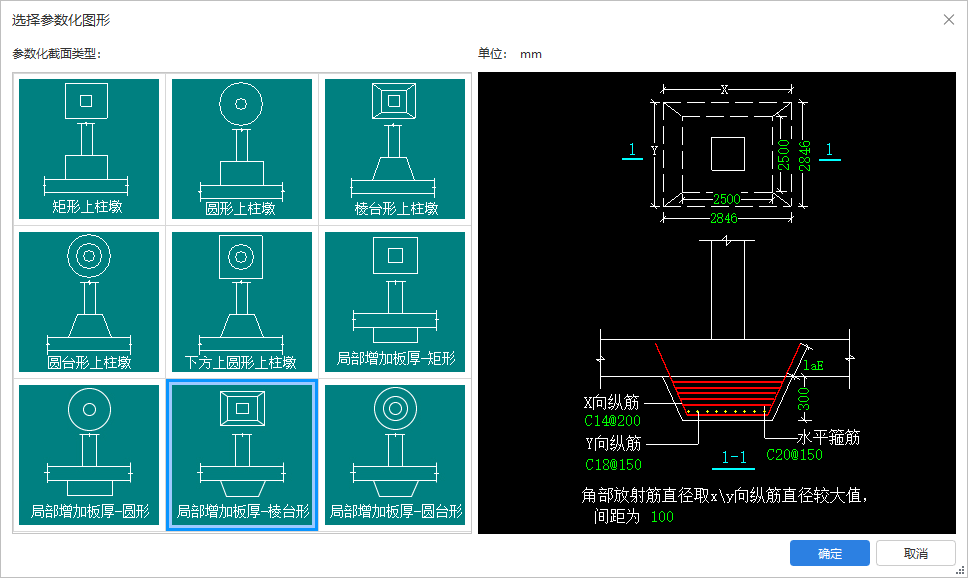This screenshot has width=968, height=578.
Task: Edit the corner rebar spacing value 100
Action: [662, 517]
